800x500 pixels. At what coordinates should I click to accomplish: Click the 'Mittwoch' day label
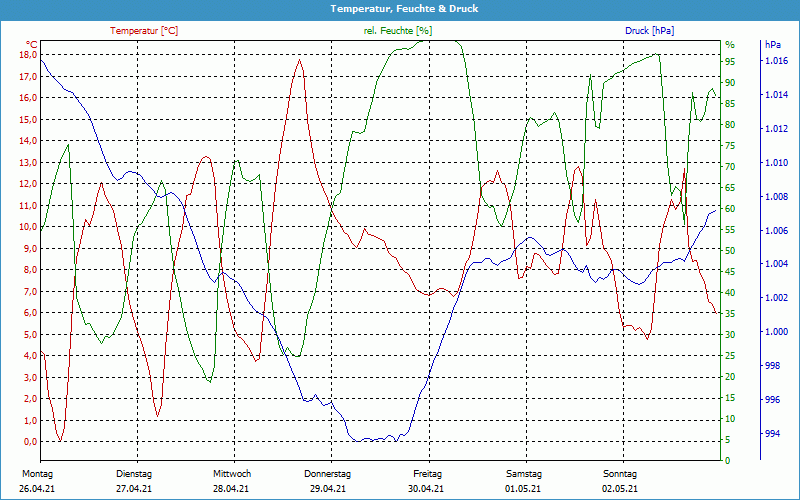coord(232,474)
